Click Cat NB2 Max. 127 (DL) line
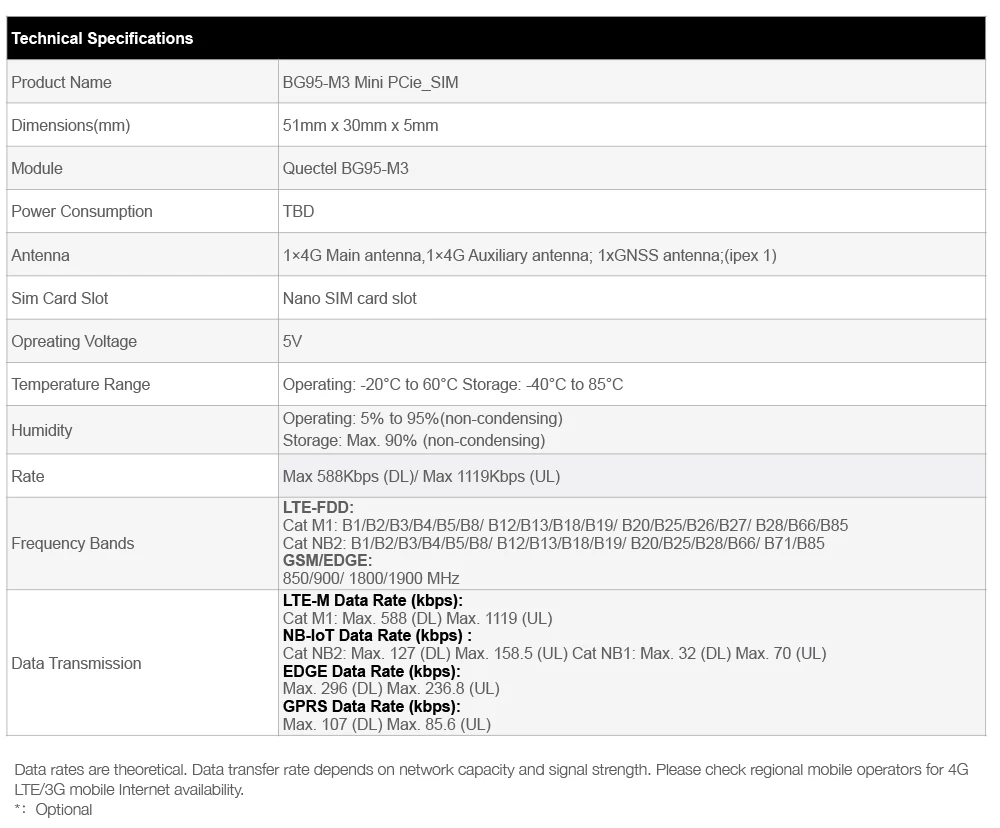This screenshot has width=1000, height=828. (554, 654)
